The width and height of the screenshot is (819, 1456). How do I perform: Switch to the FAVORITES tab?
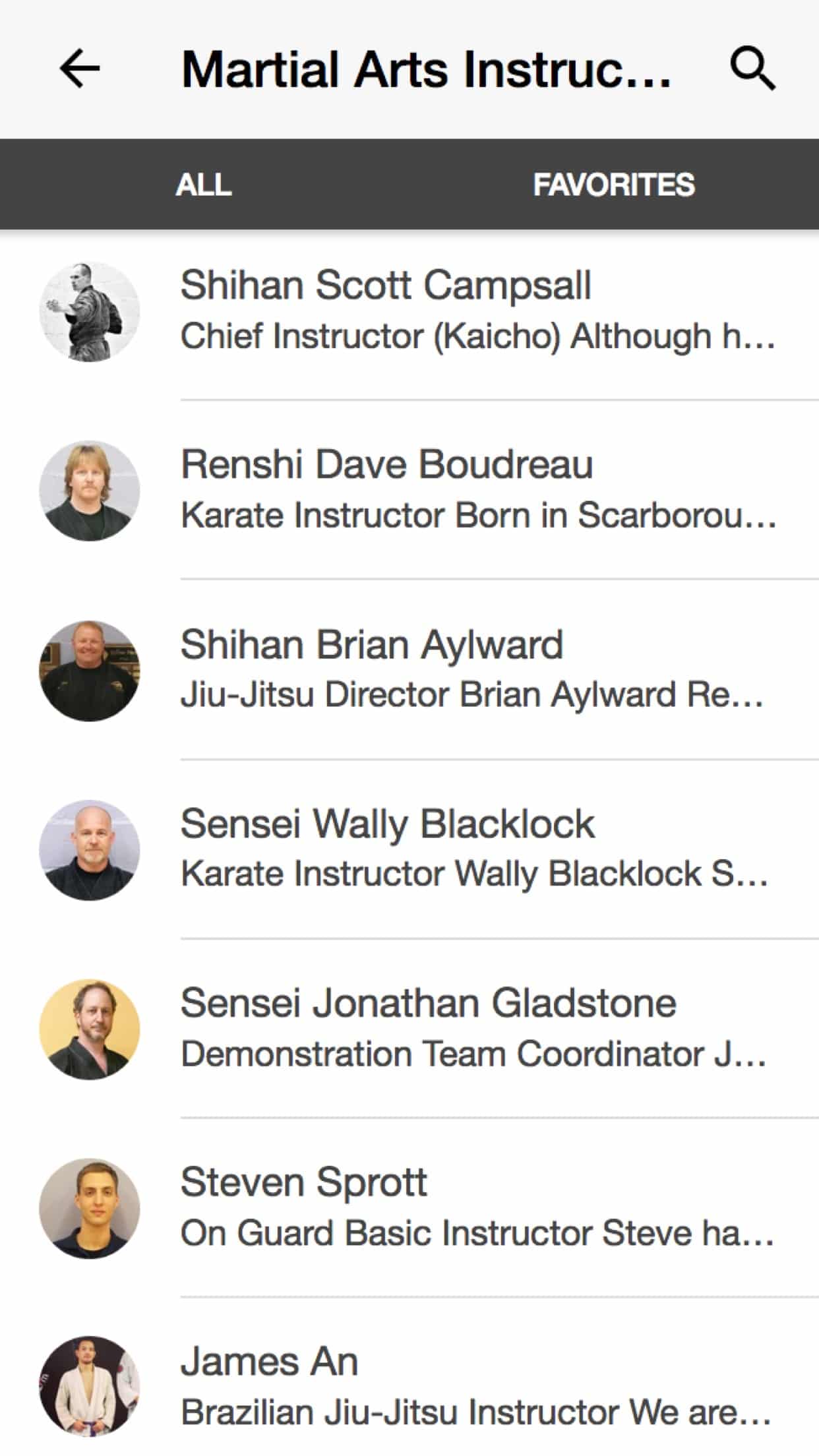pos(613,185)
